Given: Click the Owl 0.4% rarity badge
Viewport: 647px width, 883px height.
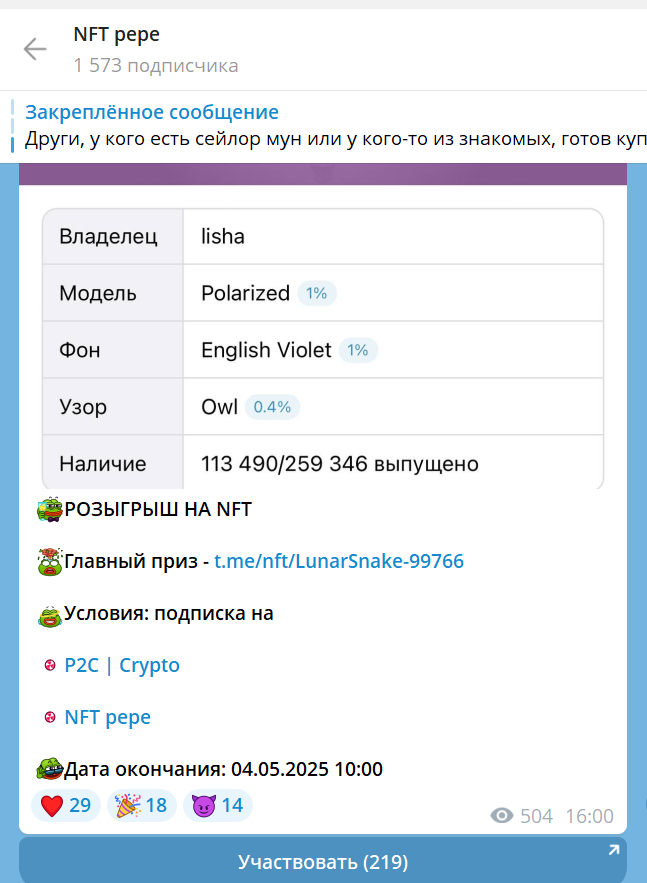Looking at the screenshot, I should pos(272,407).
